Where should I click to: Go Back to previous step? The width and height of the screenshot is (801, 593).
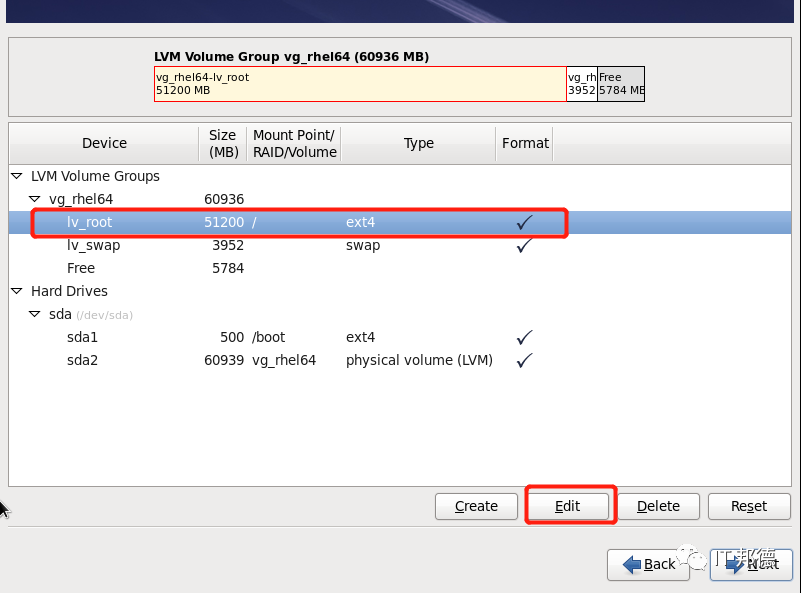(648, 564)
